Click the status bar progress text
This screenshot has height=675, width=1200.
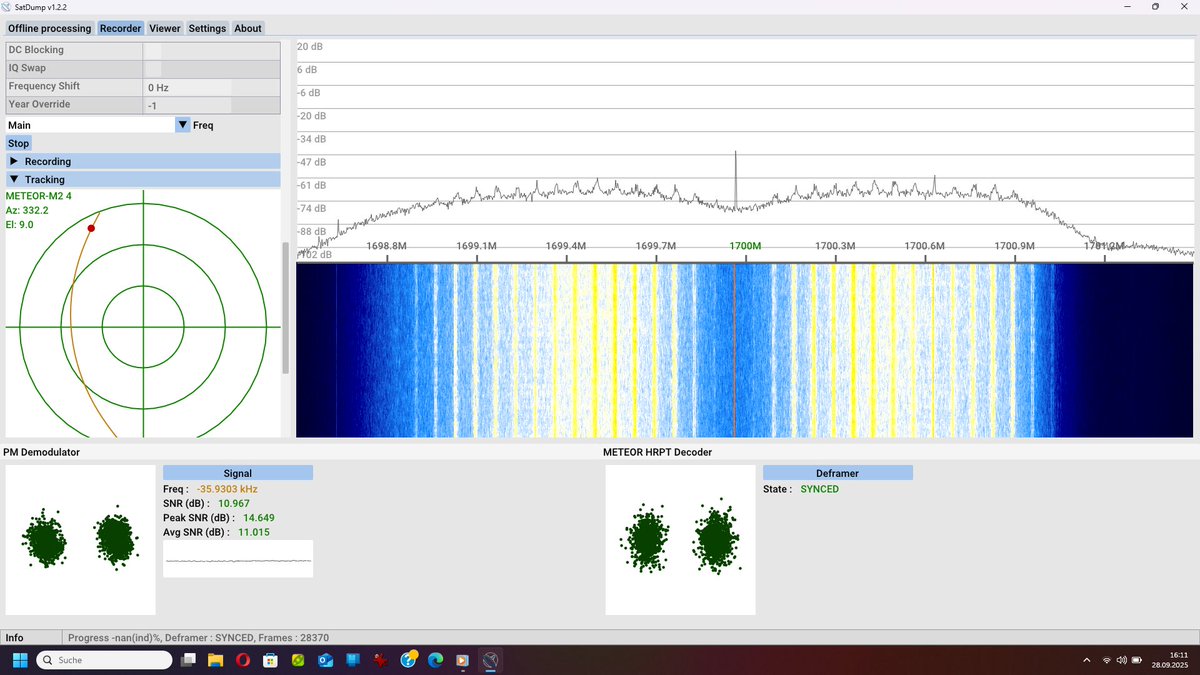click(198, 638)
